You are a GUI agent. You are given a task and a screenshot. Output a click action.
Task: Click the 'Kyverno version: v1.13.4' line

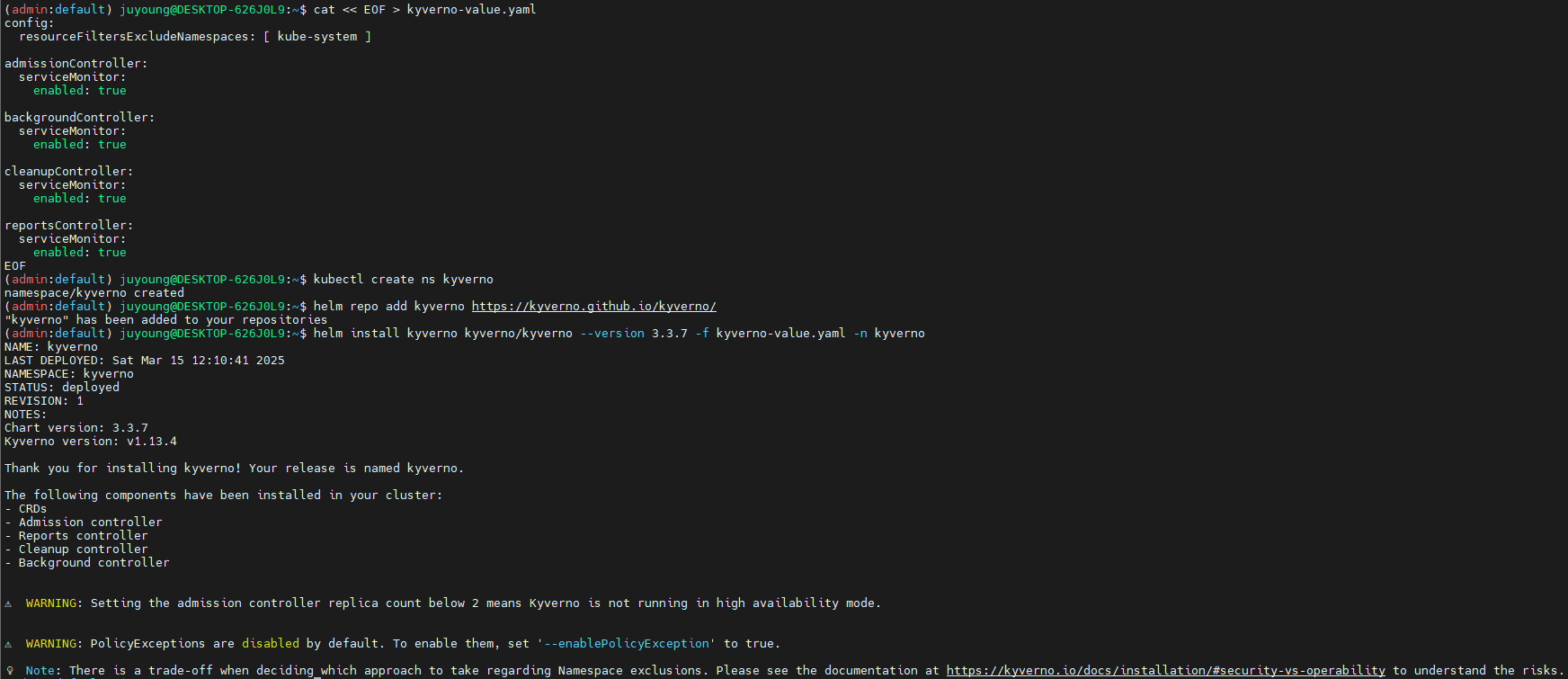point(91,442)
